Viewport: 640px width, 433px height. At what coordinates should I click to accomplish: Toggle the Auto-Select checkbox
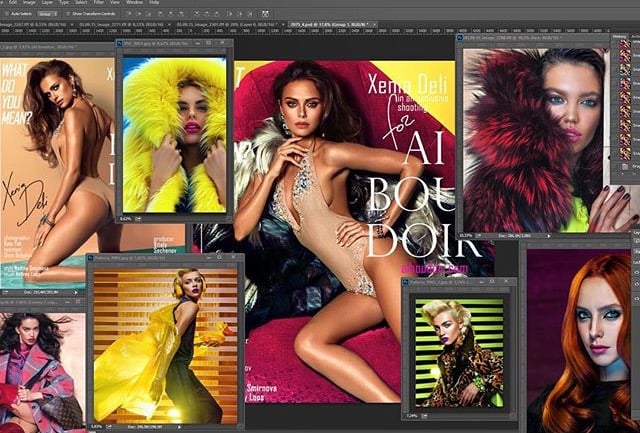[7, 14]
